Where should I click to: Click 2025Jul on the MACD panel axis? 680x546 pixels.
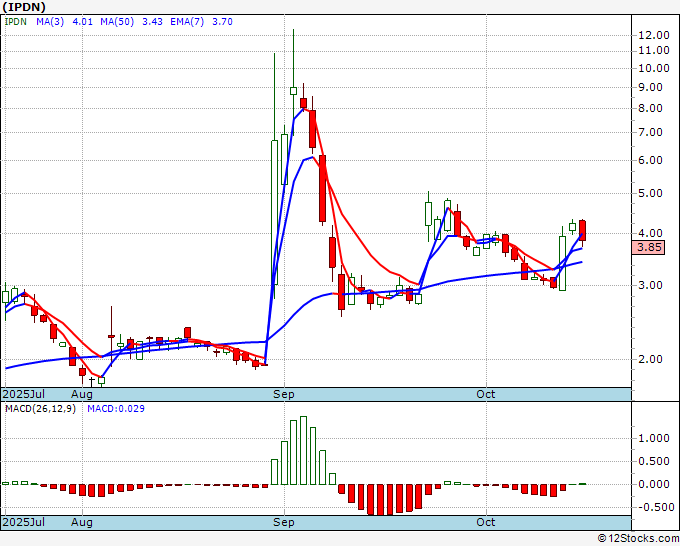click(24, 522)
